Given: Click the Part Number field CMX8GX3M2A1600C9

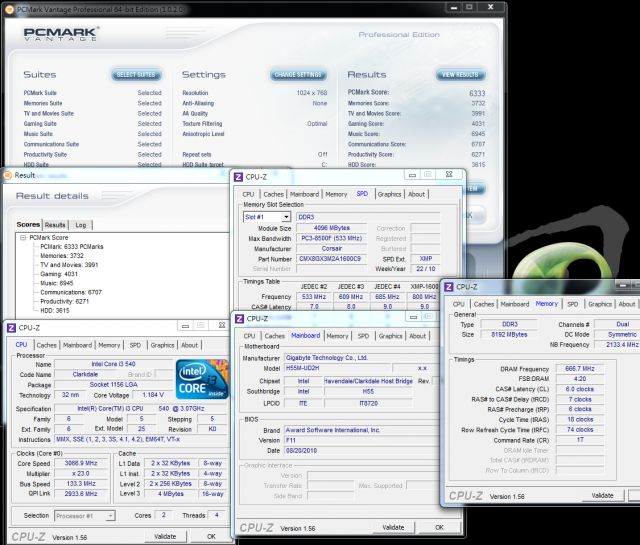Looking at the screenshot, I should tap(331, 259).
